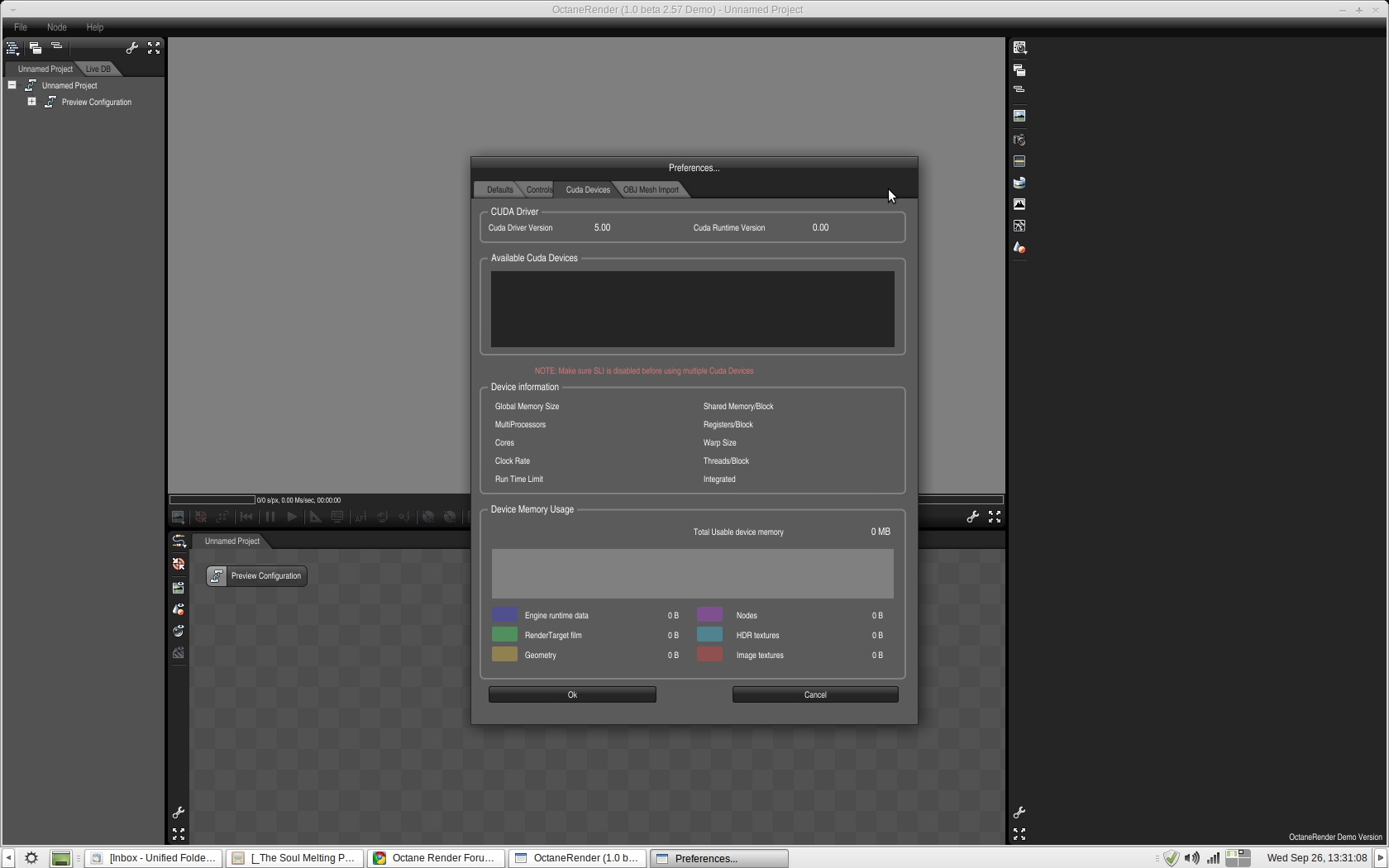The height and width of the screenshot is (868, 1389).
Task: Open graph editor wrench settings
Action: 179,813
